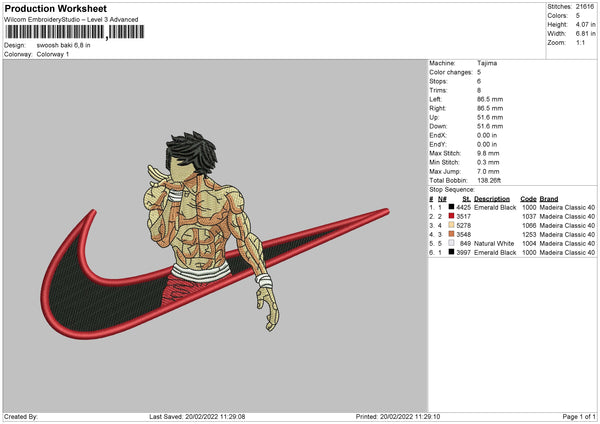Click the black swatch in stop row 1
This screenshot has width=600, height=424.
[452, 207]
